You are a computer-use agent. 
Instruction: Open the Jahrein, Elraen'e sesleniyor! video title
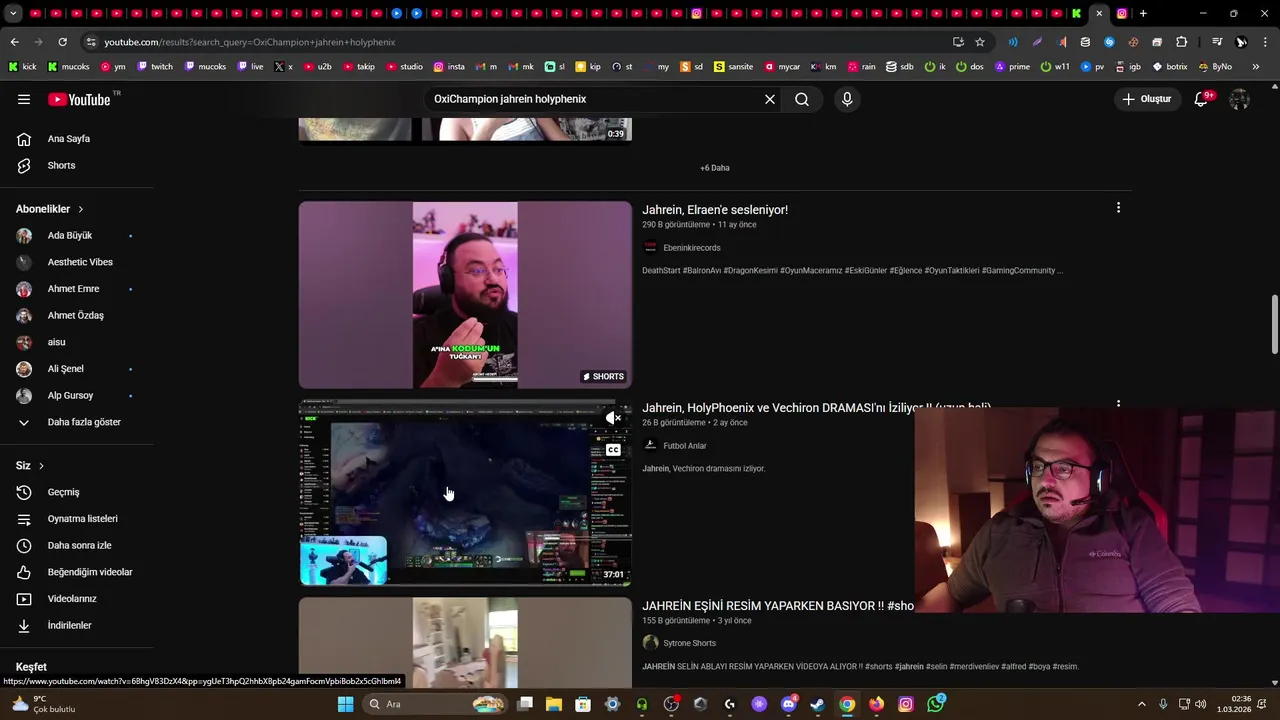[x=715, y=210]
